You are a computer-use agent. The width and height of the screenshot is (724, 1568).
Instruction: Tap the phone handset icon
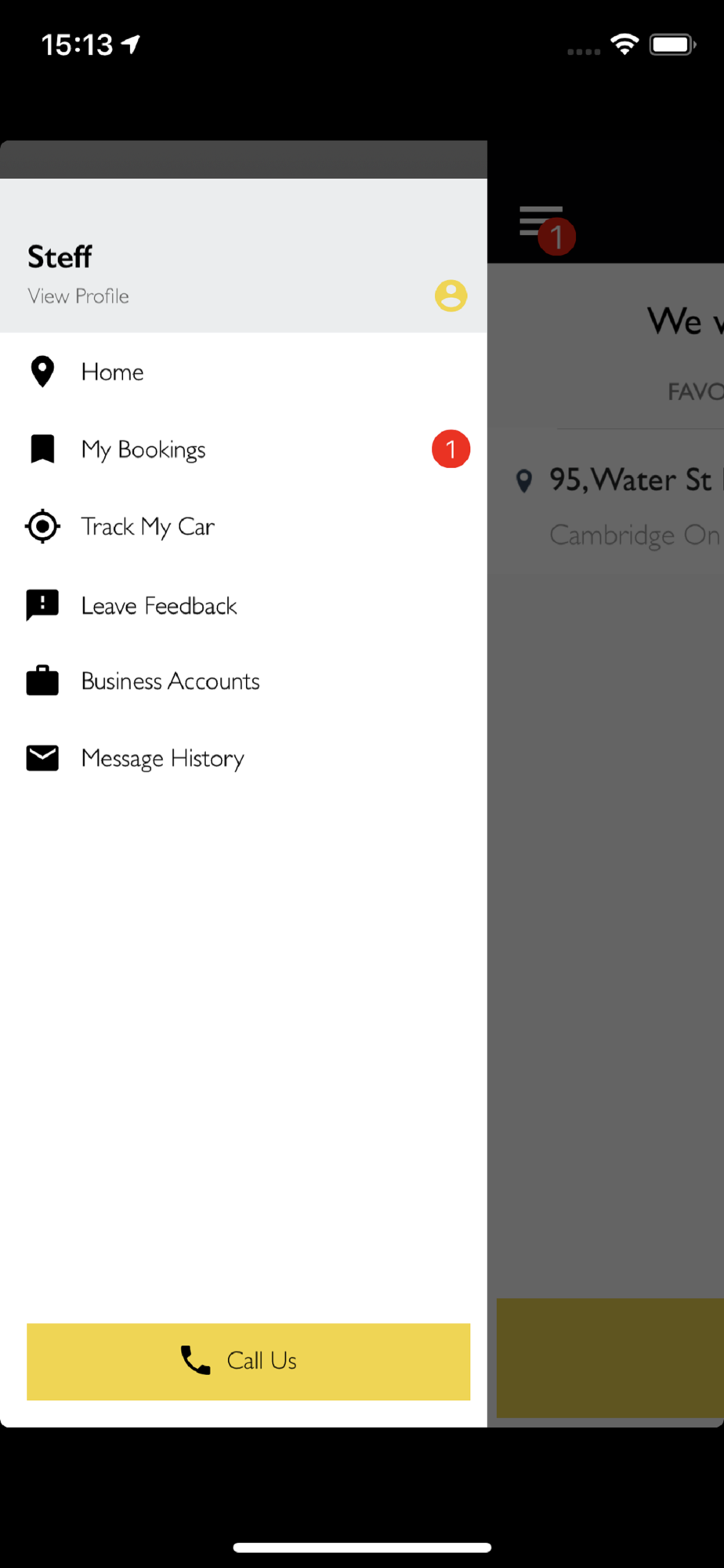point(195,1360)
